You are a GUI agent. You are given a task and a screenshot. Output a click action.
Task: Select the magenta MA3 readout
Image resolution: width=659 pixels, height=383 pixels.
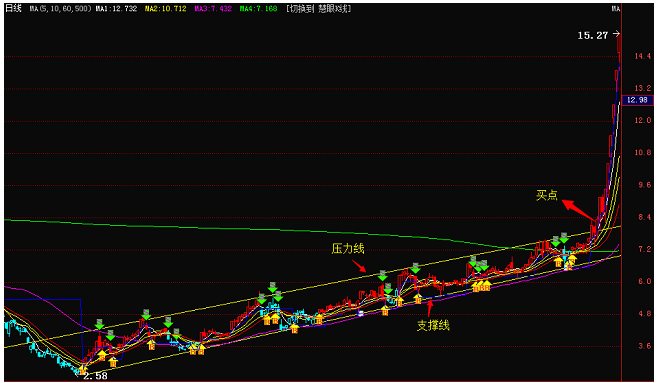click(x=213, y=8)
